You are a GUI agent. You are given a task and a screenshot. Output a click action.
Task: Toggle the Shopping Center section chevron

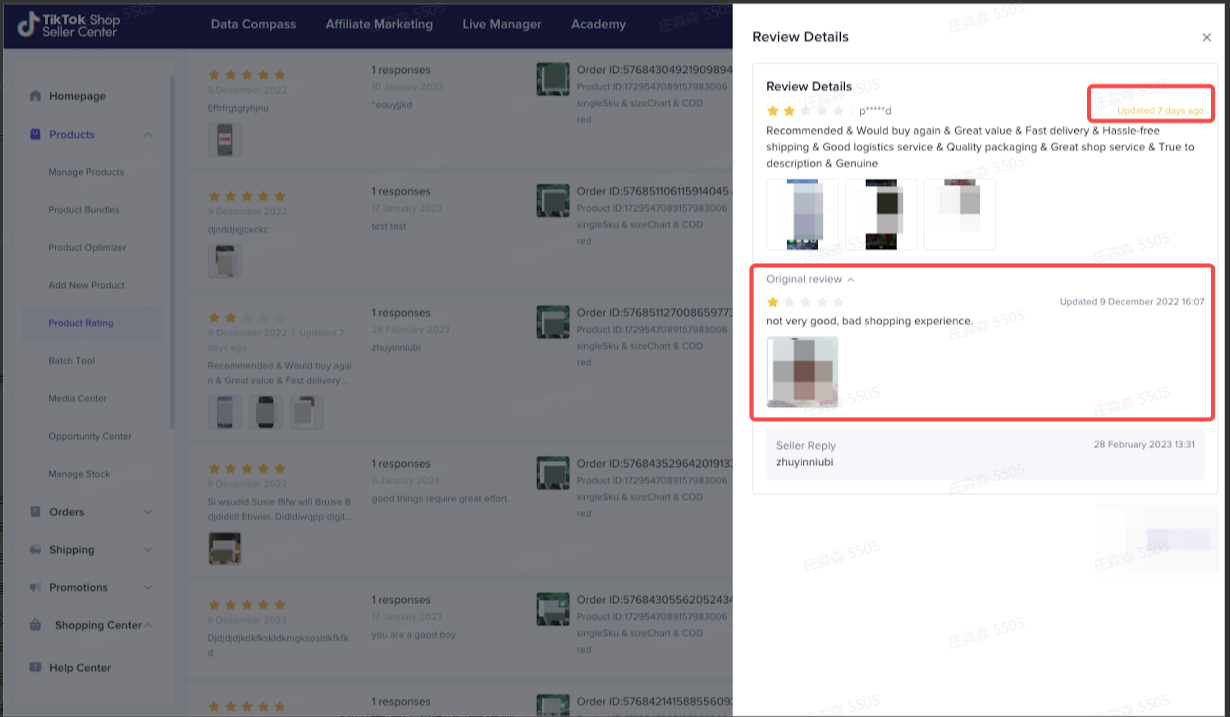[x=148, y=625]
